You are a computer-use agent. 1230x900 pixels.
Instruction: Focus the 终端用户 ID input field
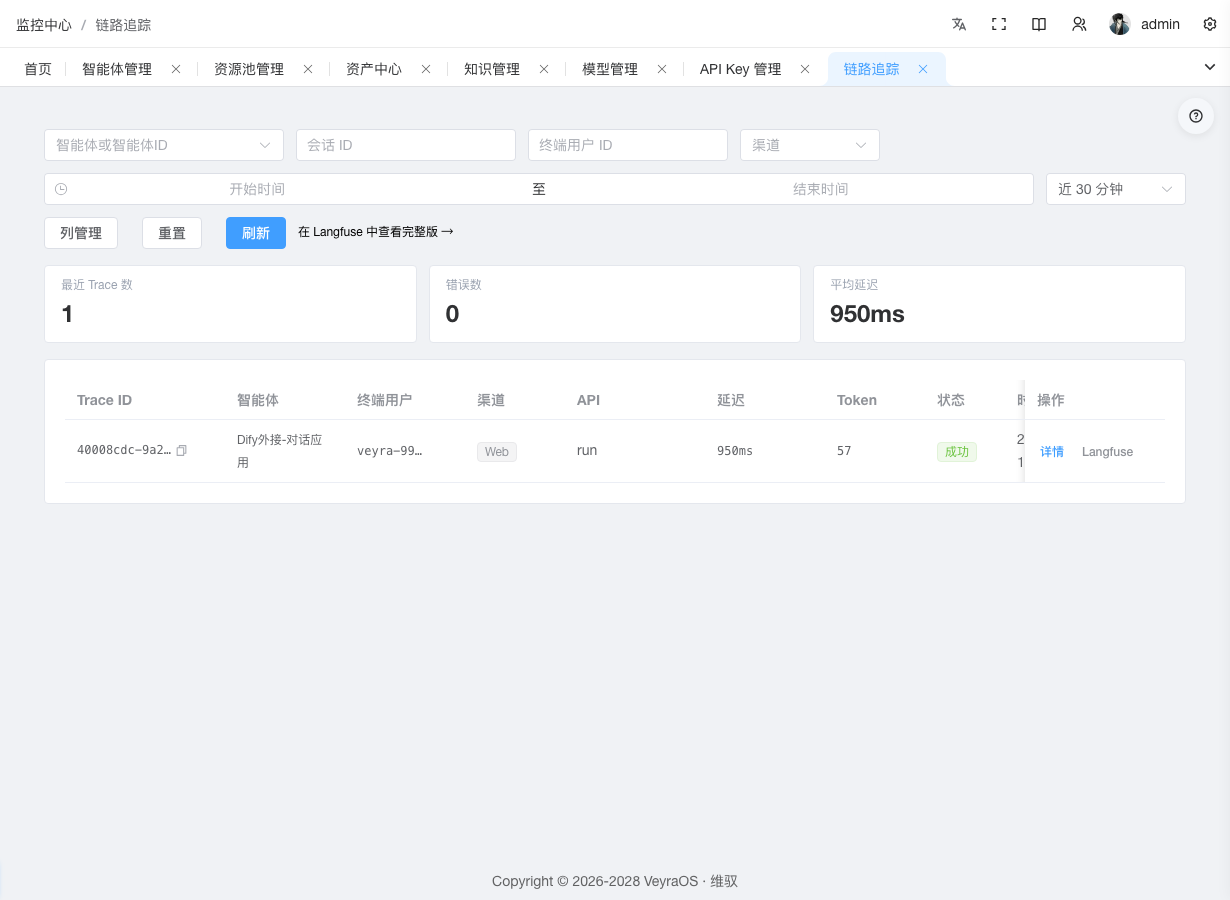pos(628,145)
